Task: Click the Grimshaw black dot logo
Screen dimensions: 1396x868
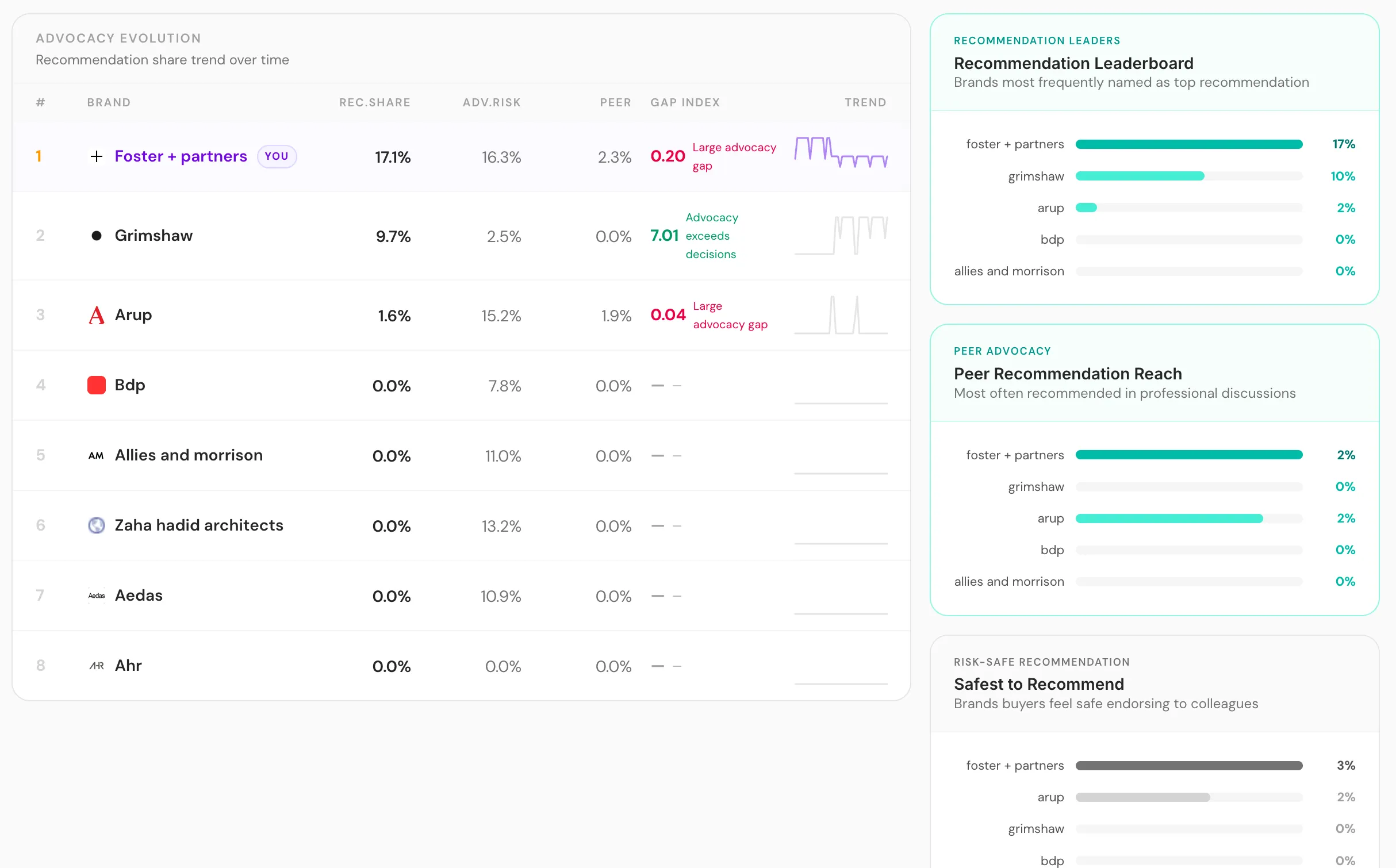Action: (x=97, y=236)
